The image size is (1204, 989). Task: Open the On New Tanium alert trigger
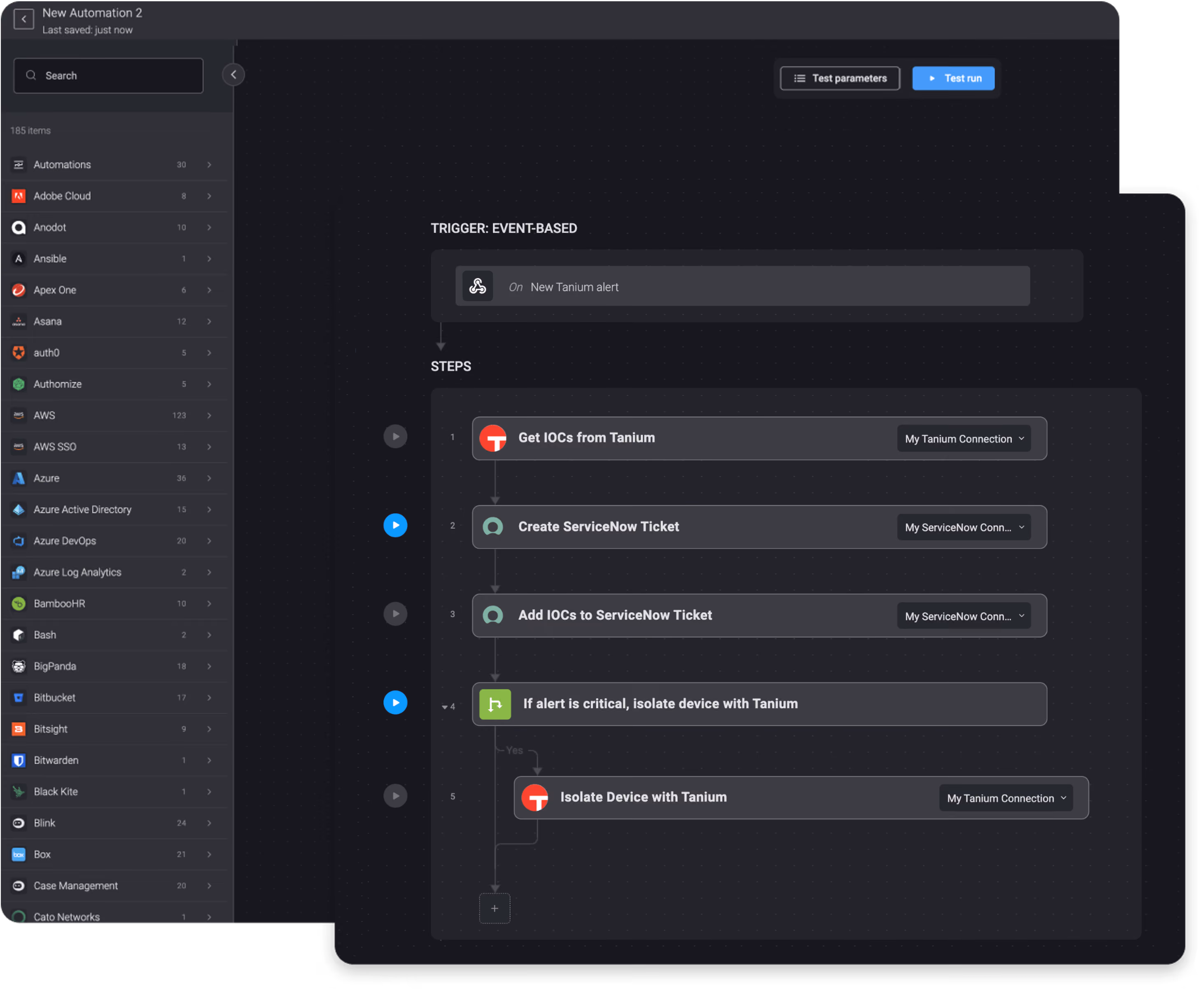tap(743, 287)
